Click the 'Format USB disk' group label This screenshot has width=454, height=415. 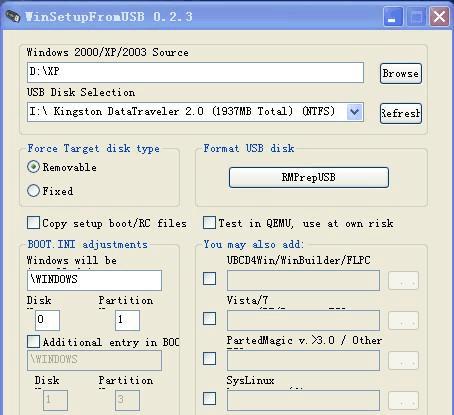pyautogui.click(x=249, y=148)
